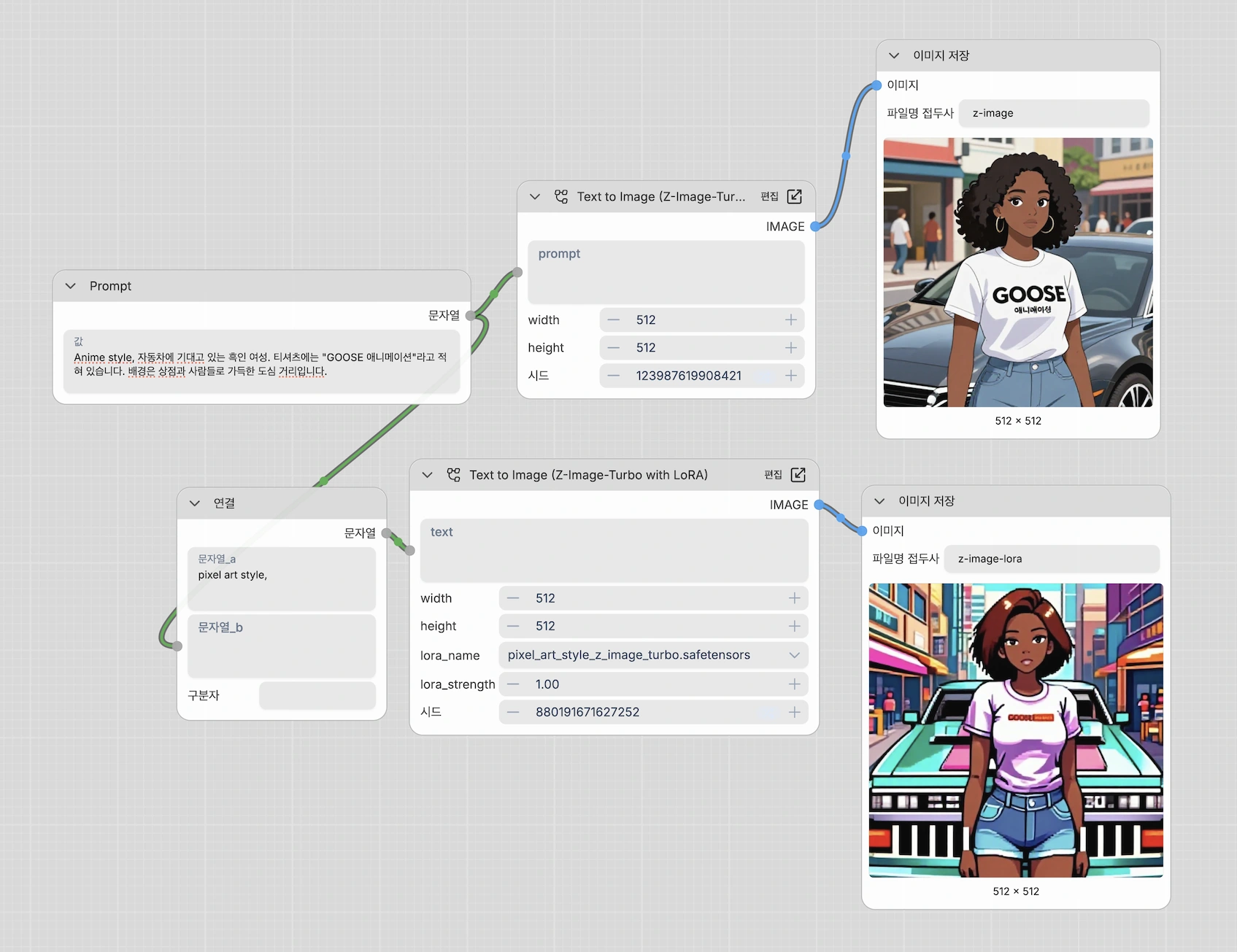
Task: Collapse the Z-Image-Tur... Text to Image node
Action: [x=535, y=197]
